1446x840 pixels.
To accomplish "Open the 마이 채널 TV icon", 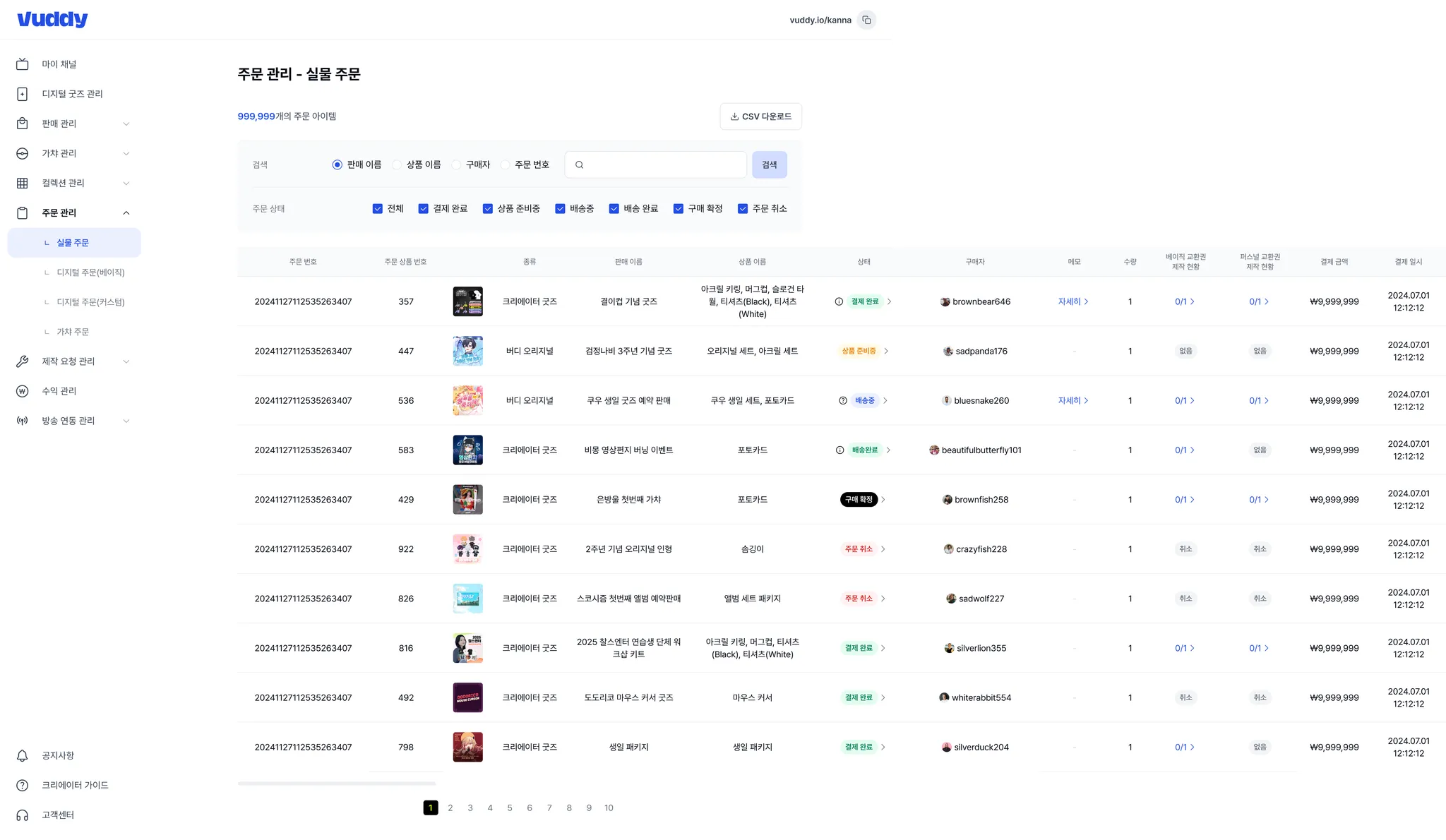I will (x=23, y=64).
